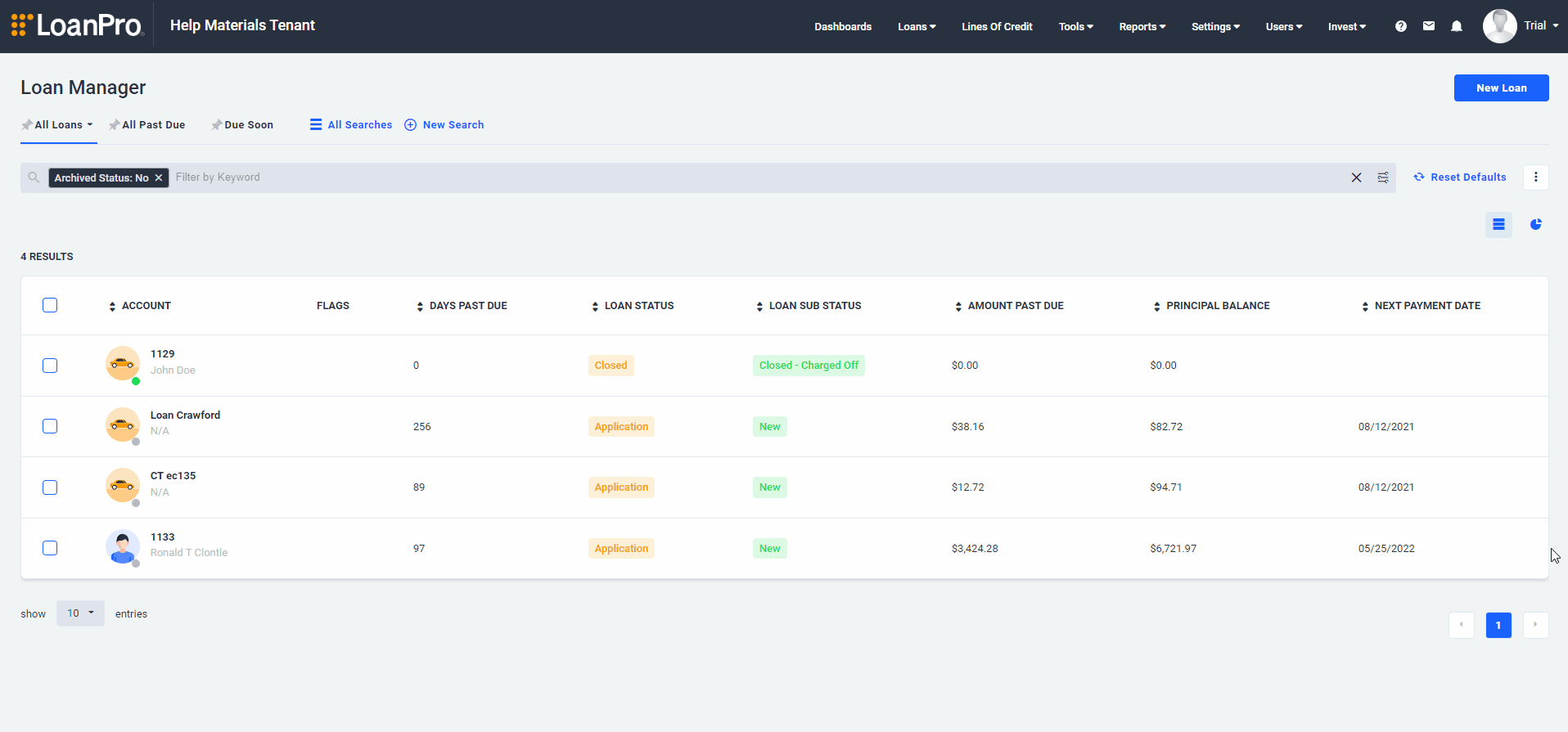Open the help question mark icon
1568x732 pixels.
tap(1401, 26)
